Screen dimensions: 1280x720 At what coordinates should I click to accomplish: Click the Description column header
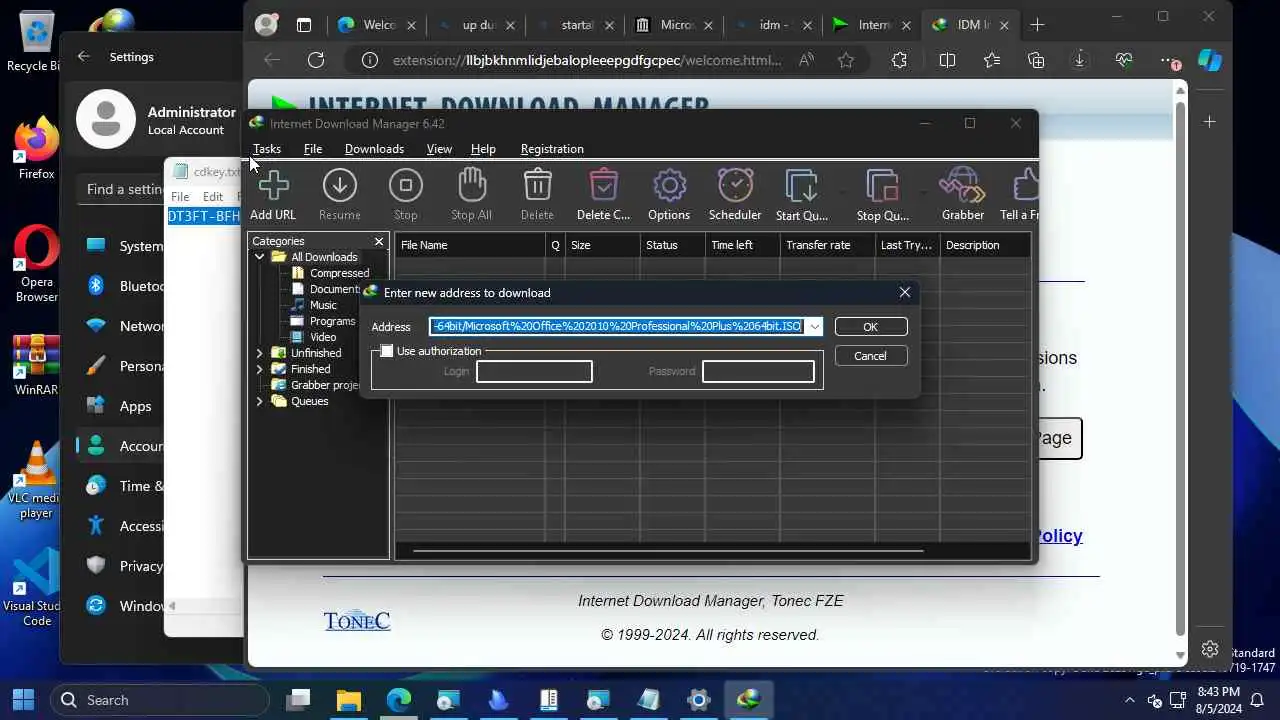[x=985, y=245]
